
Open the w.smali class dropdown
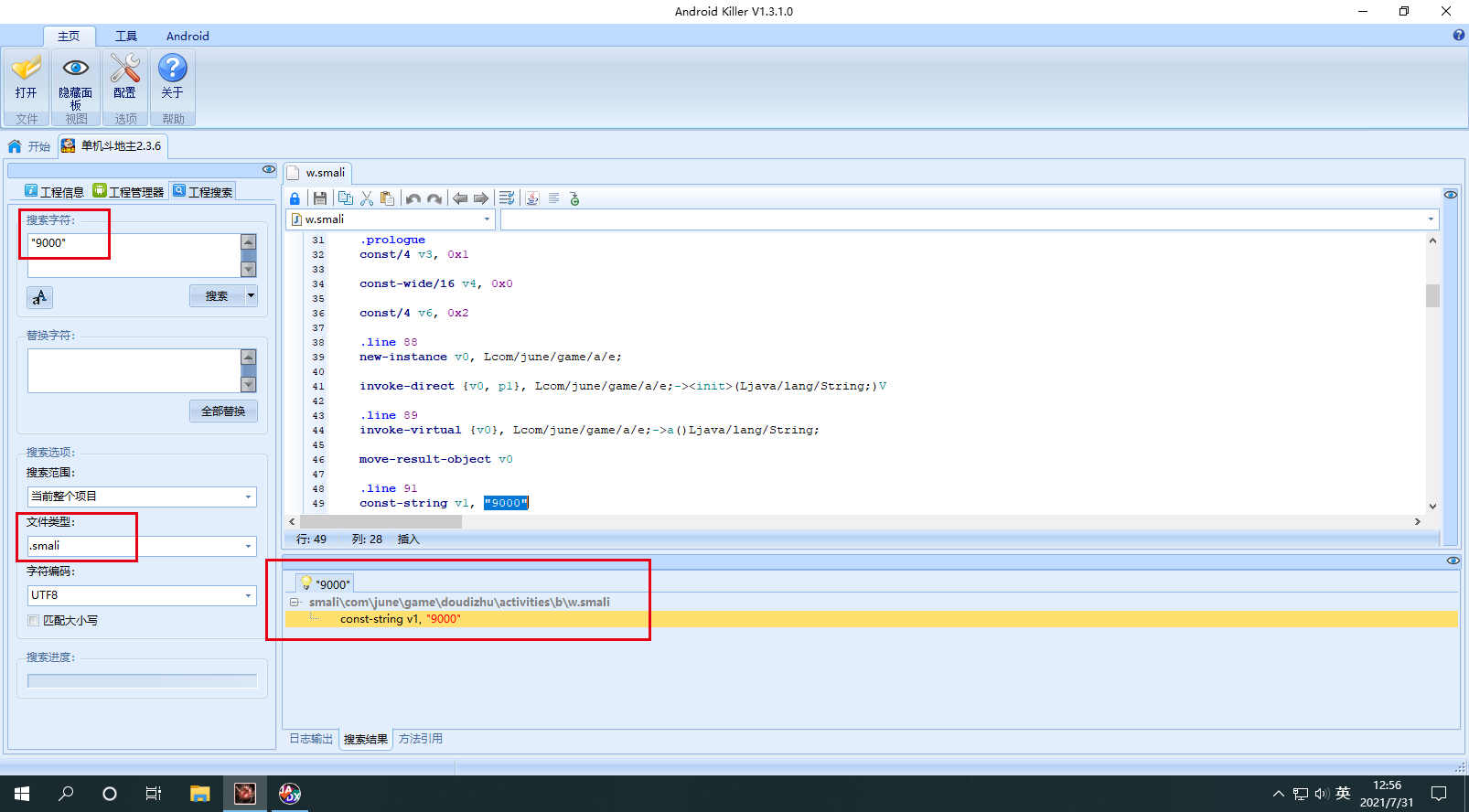coord(487,219)
